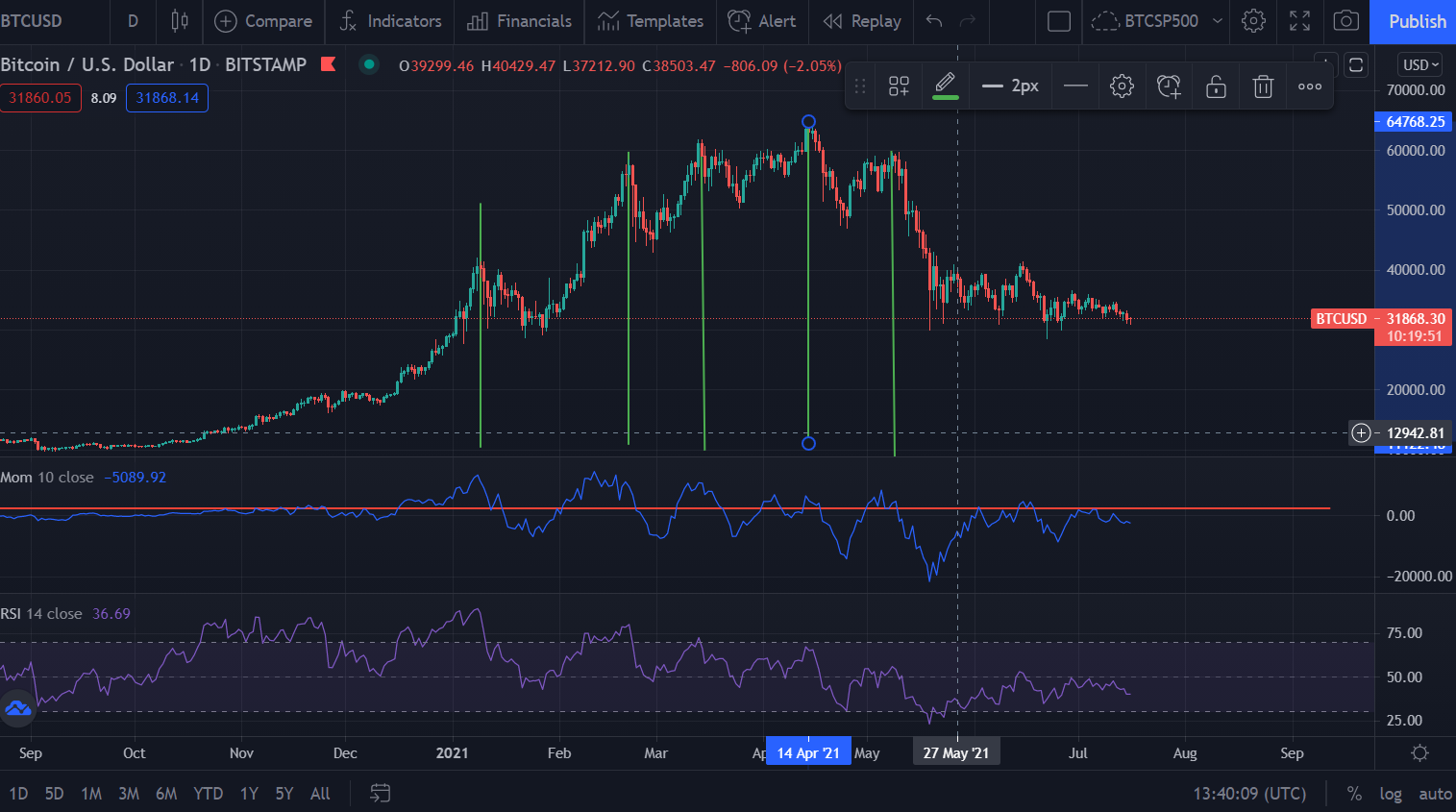The width and height of the screenshot is (1456, 812).
Task: Select the bottom anchor of the green line
Action: pos(808,443)
